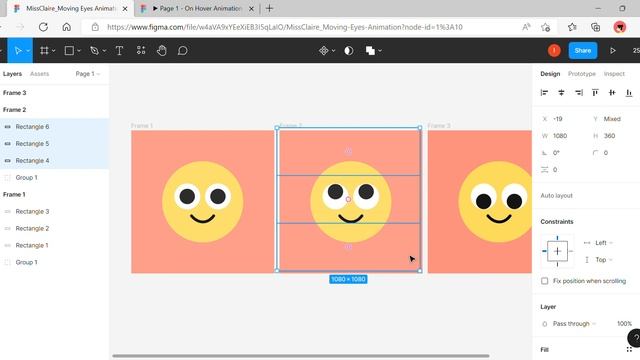Click the constraints preview box
The height and width of the screenshot is (360, 640).
tap(557, 251)
